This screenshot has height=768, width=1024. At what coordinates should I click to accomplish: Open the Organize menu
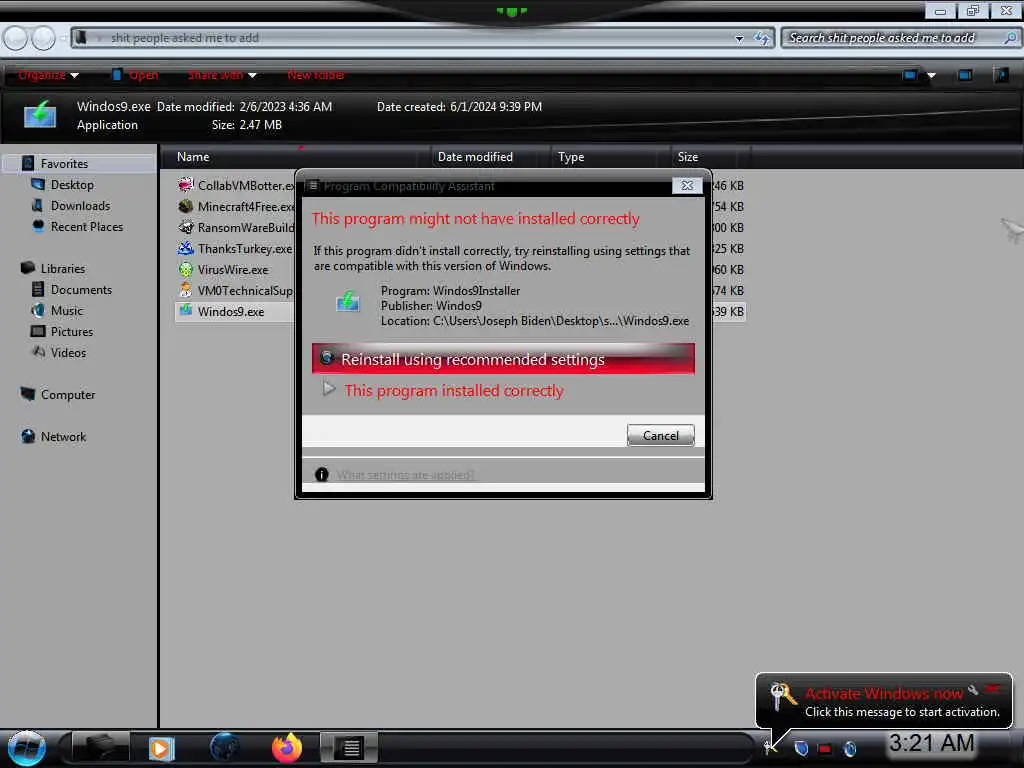click(x=48, y=75)
